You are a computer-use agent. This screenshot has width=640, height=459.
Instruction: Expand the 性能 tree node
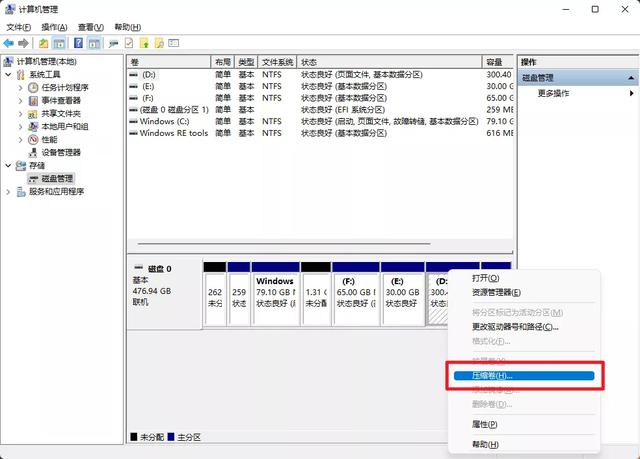pyautogui.click(x=20, y=140)
